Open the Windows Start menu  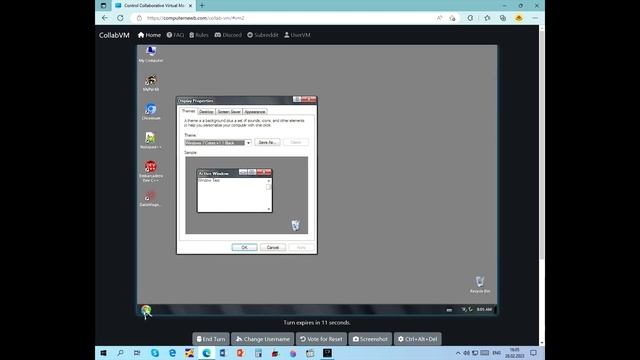tap(103, 353)
